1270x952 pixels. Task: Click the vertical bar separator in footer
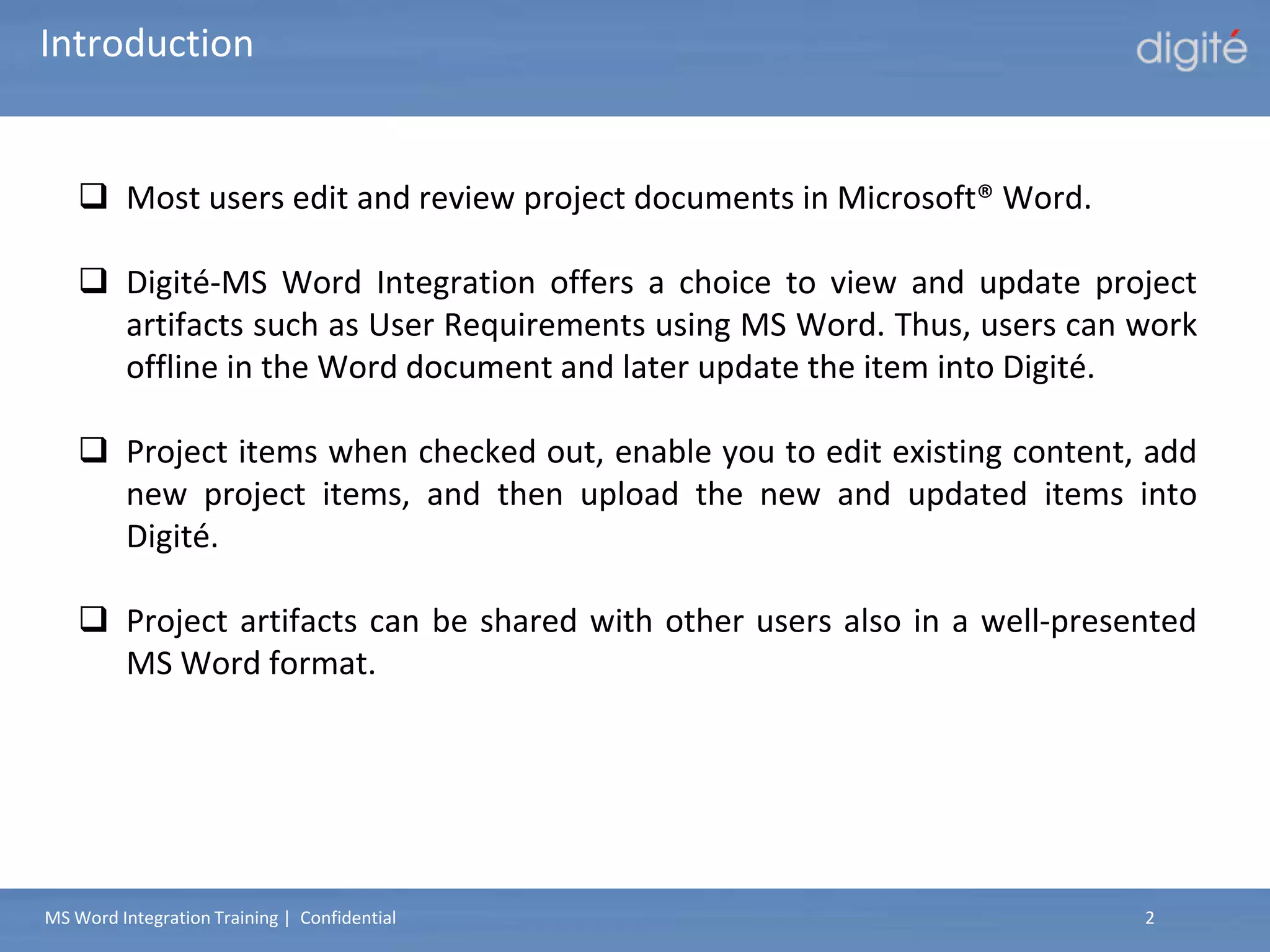(x=288, y=918)
